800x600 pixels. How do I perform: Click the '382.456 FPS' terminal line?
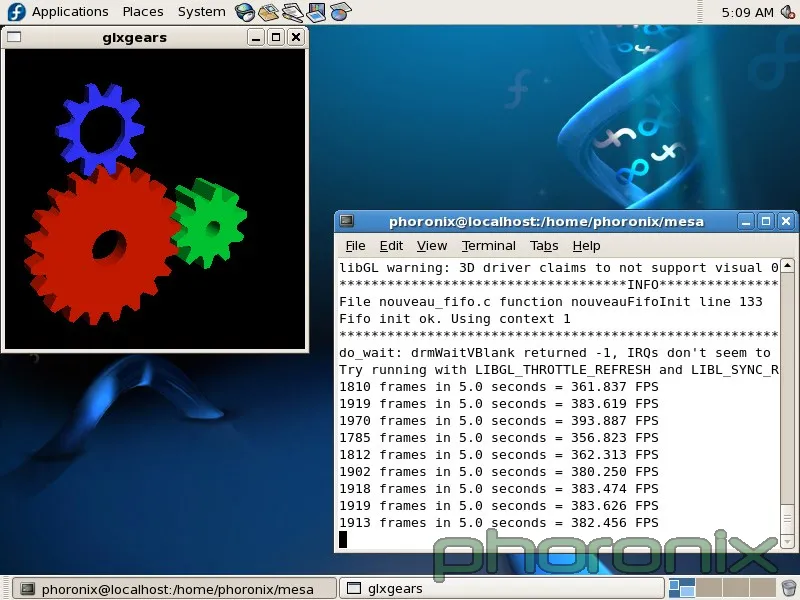point(498,523)
